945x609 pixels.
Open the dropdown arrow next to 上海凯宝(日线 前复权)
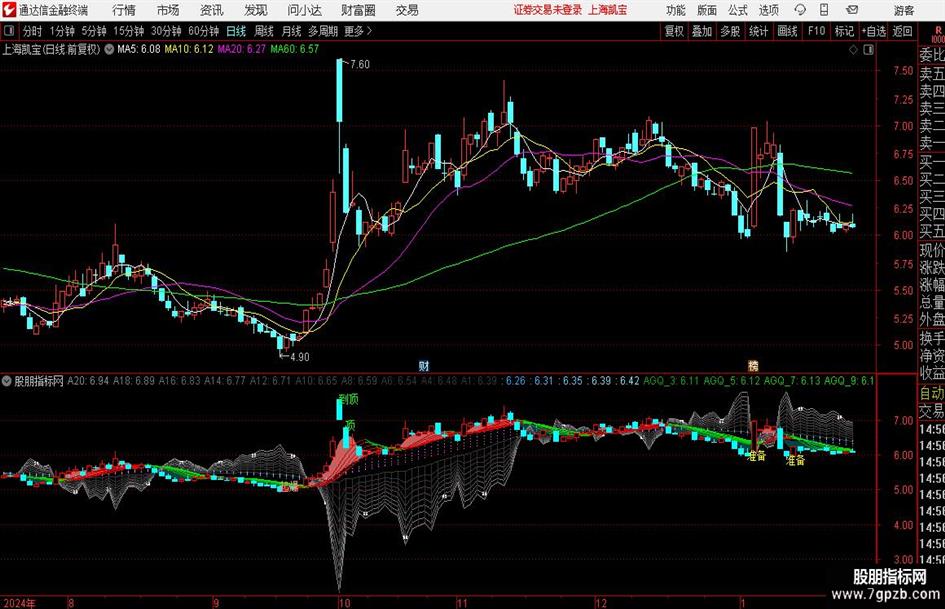point(109,49)
